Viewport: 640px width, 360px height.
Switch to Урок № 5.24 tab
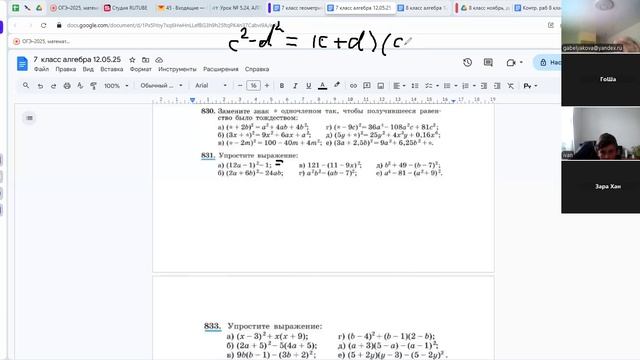[x=236, y=8]
